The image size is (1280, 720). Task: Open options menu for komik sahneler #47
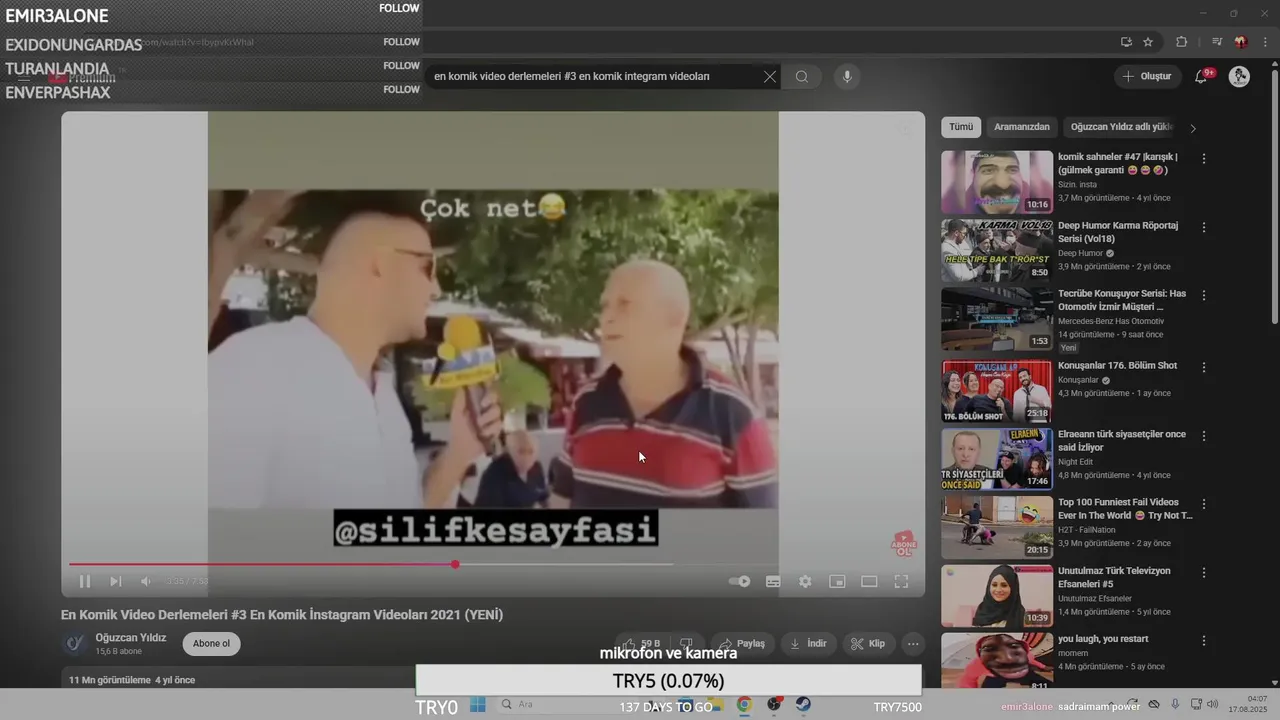1204,159
